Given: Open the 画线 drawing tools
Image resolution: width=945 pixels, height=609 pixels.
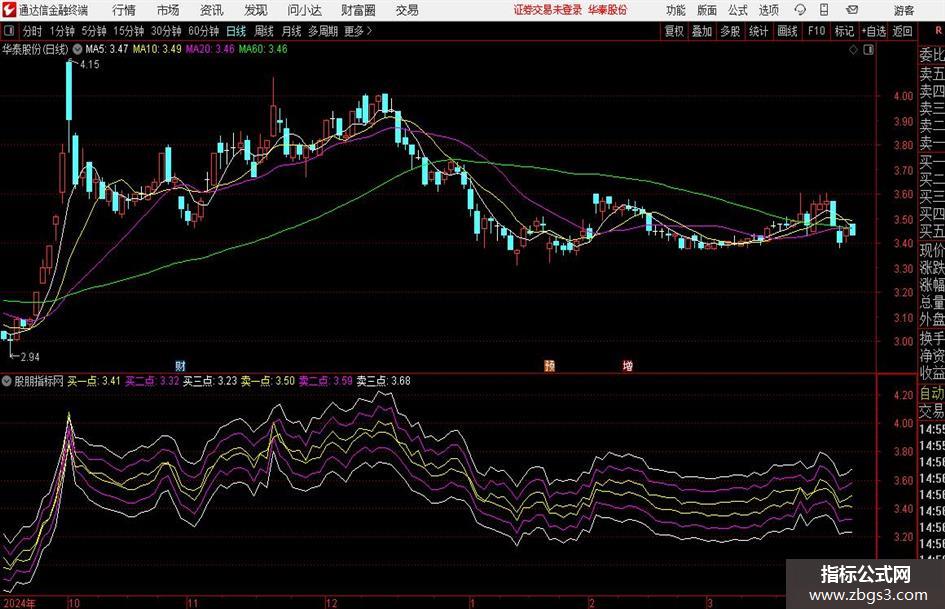Looking at the screenshot, I should click(787, 31).
